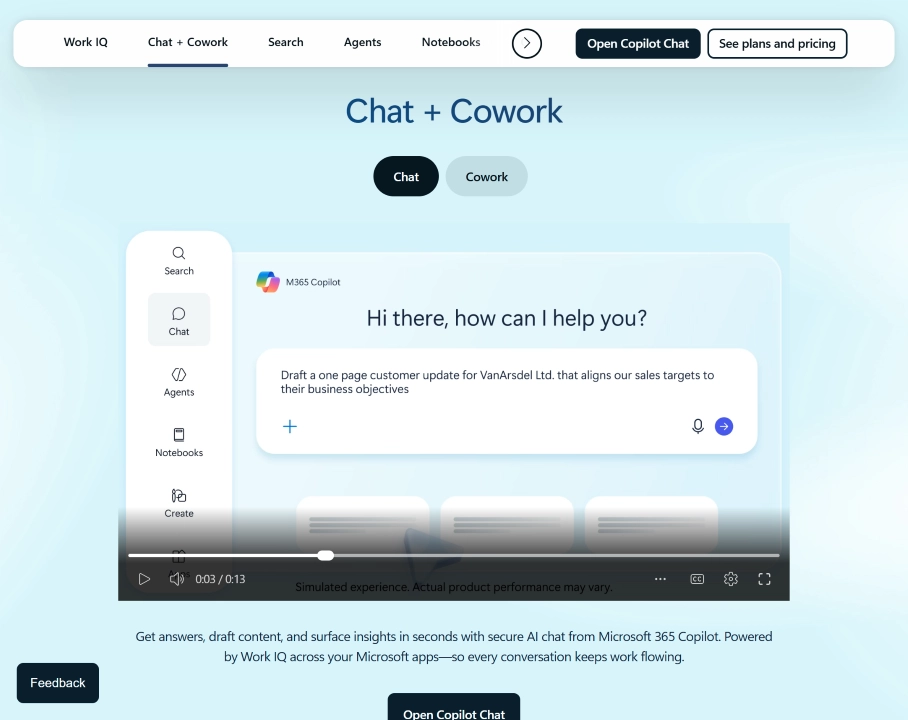Click Open Copilot Chat in the top bar

(x=638, y=43)
